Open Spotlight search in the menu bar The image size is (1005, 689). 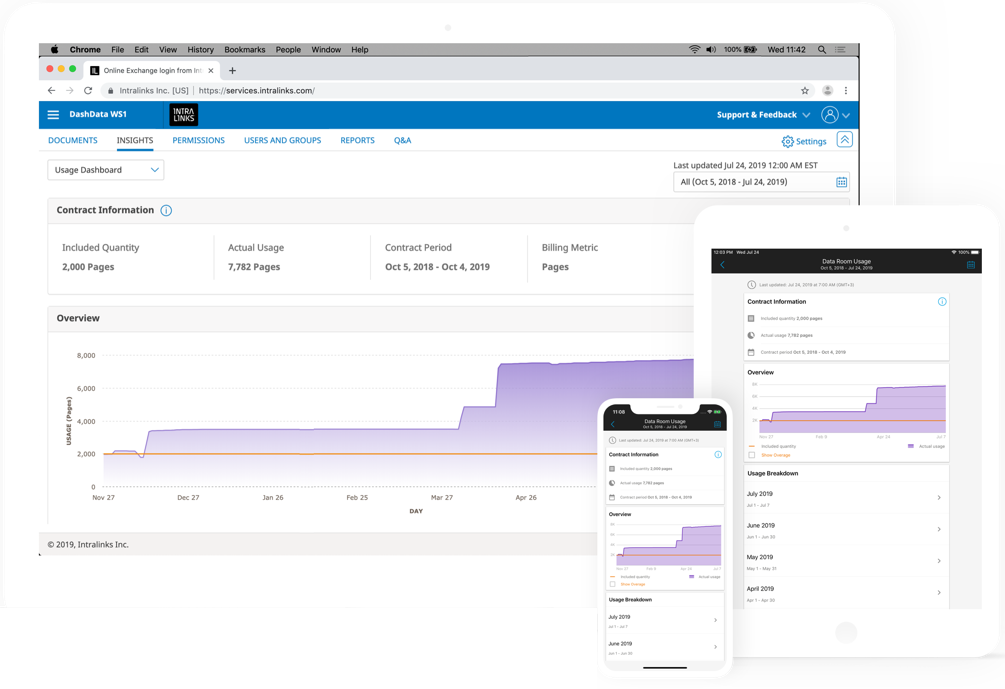click(x=822, y=49)
